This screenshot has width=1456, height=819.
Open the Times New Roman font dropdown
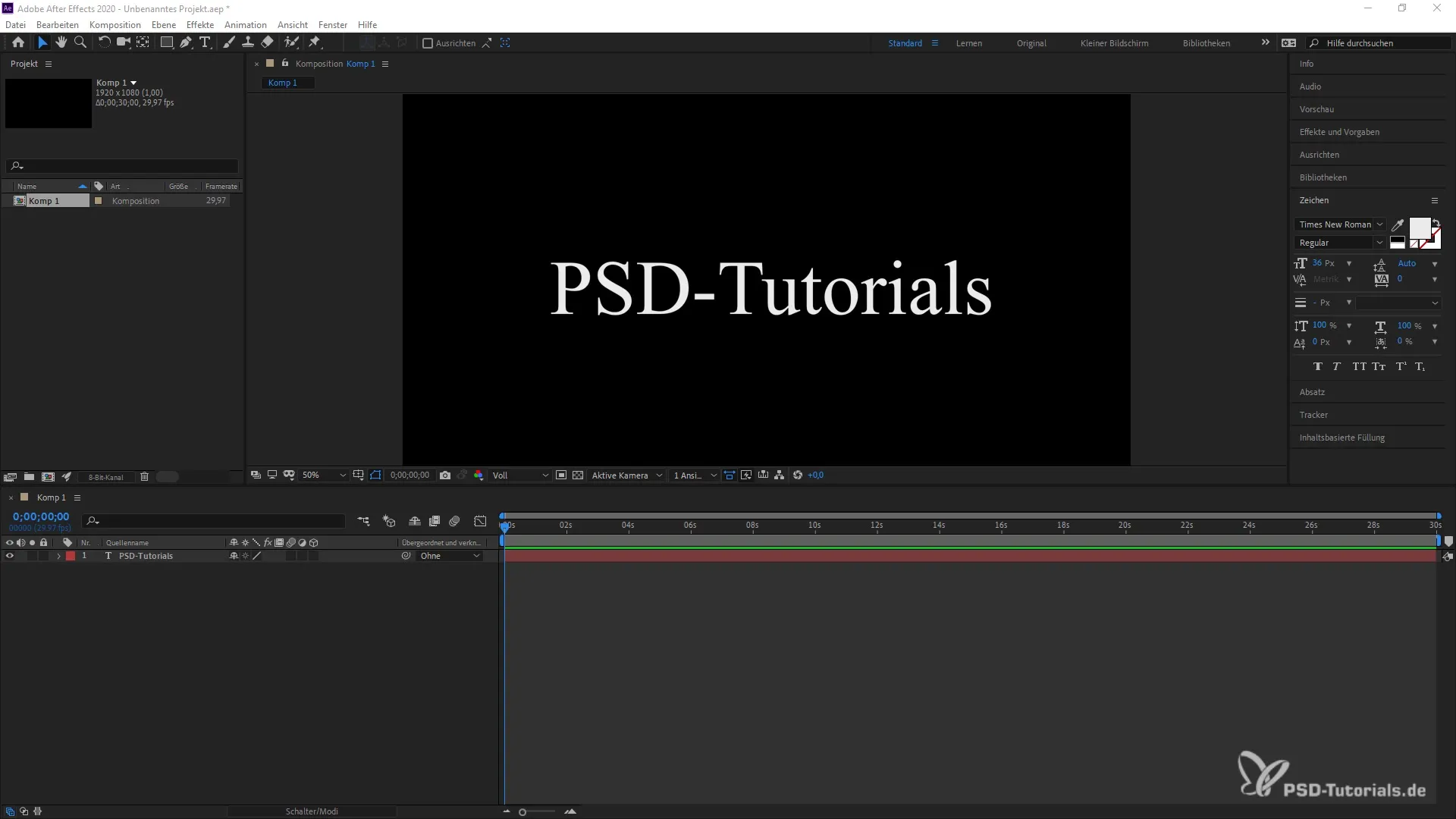point(1339,224)
